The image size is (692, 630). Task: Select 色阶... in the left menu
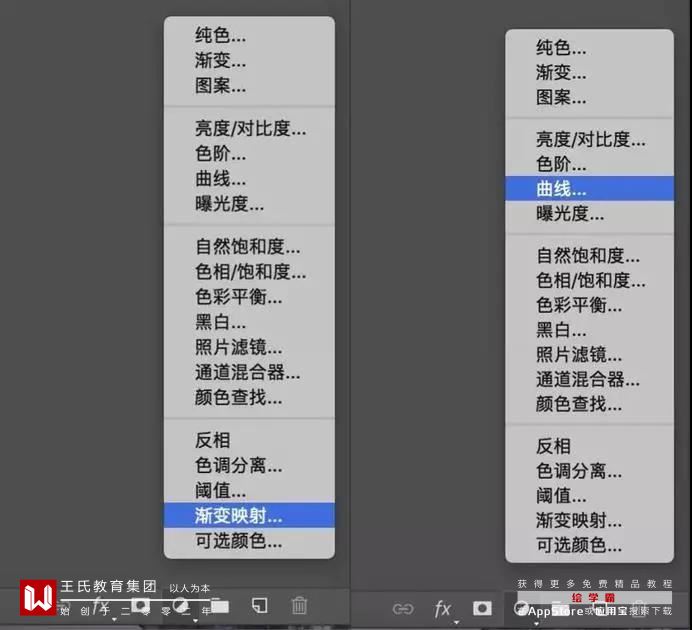(x=249, y=154)
